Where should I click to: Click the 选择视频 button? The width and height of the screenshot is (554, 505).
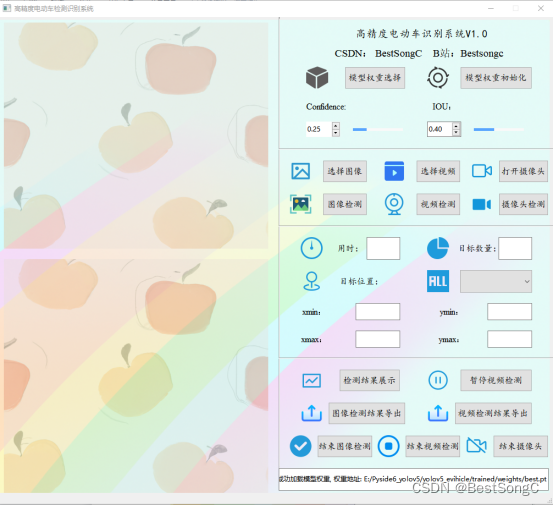pyautogui.click(x=438, y=171)
